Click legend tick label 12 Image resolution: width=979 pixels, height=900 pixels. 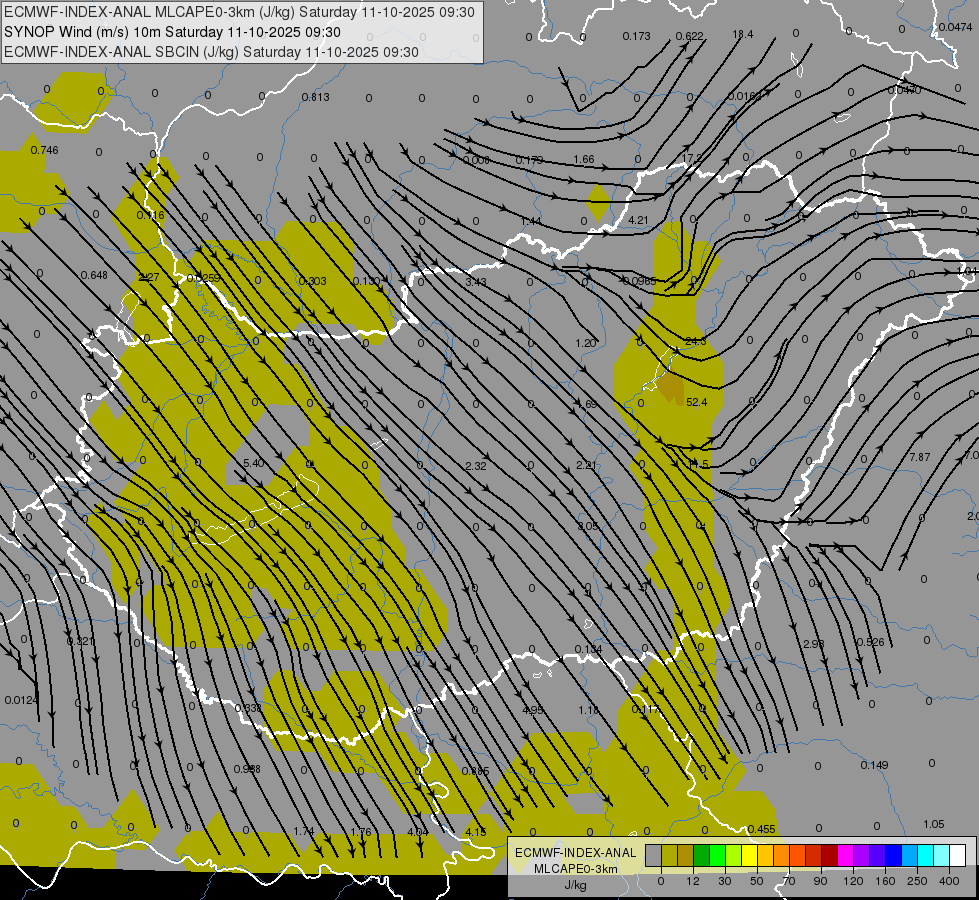(692, 881)
